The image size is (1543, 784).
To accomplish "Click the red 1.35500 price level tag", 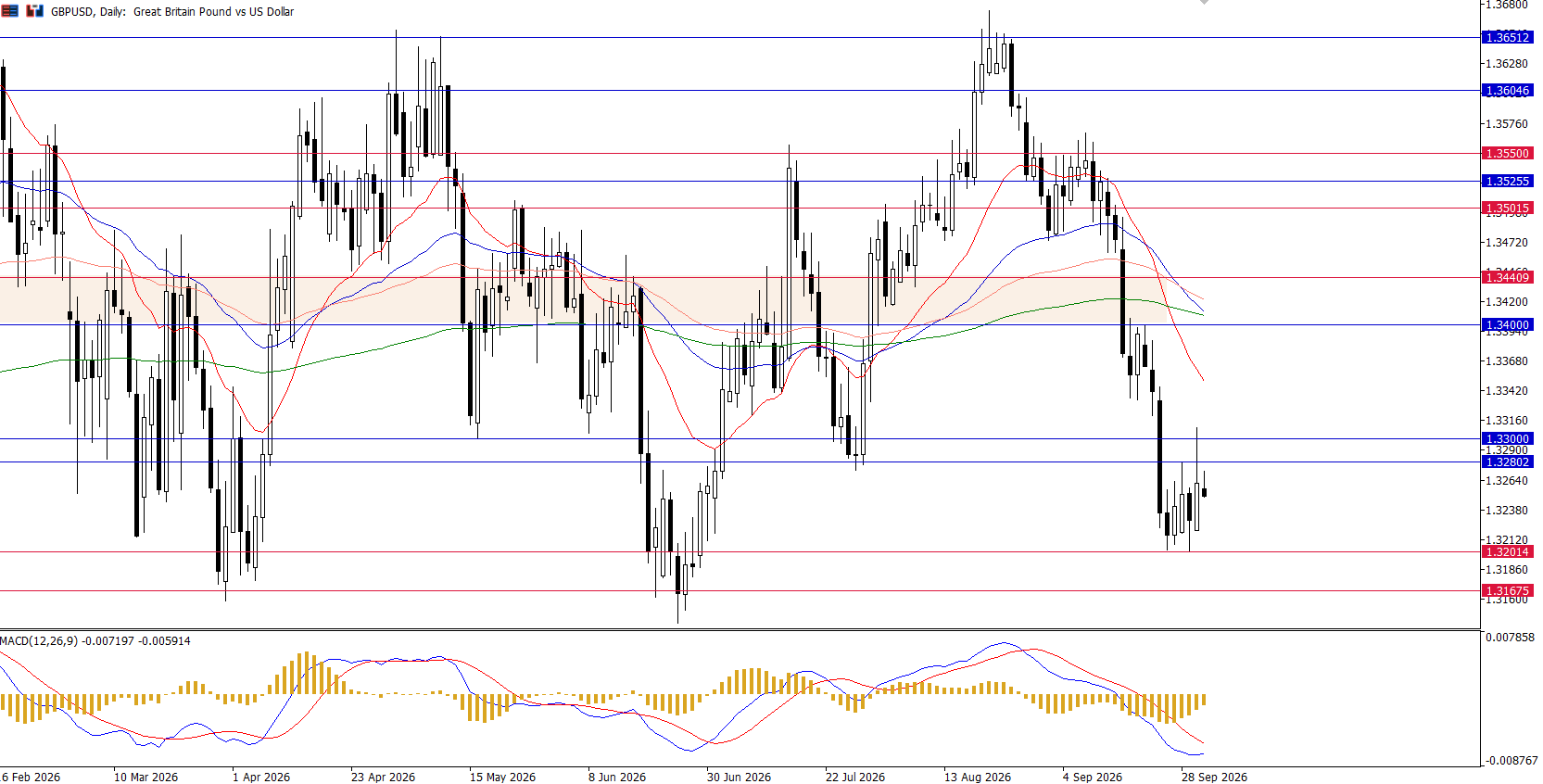I will tap(1508, 154).
